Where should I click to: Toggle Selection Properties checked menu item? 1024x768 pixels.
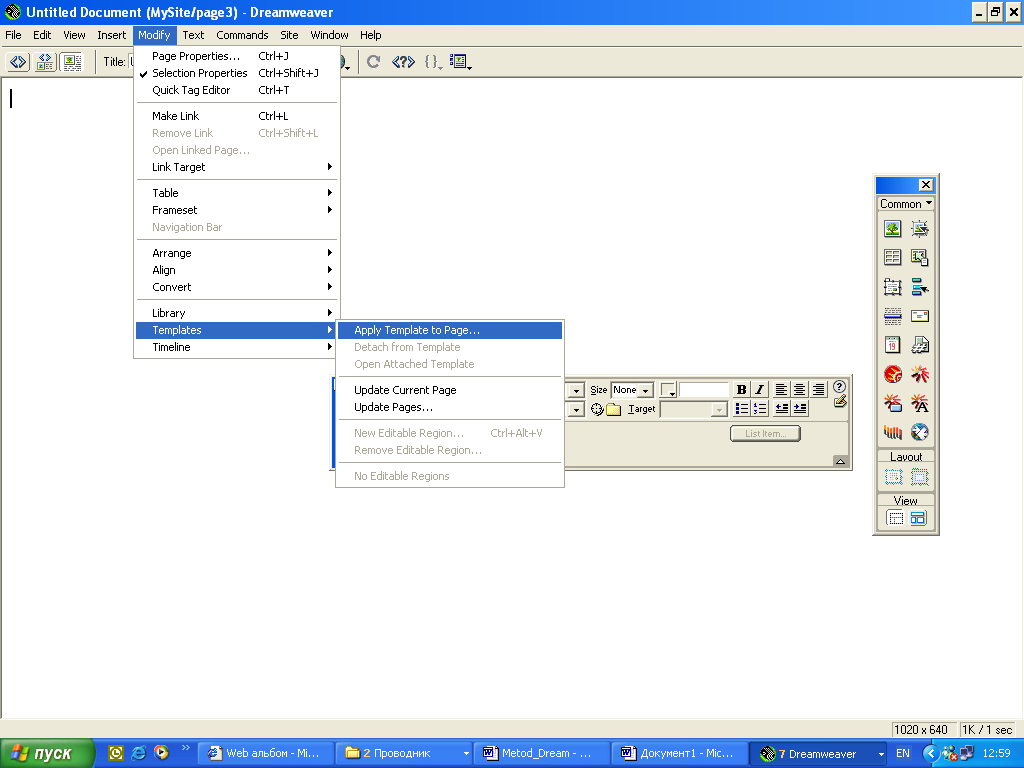(x=236, y=73)
